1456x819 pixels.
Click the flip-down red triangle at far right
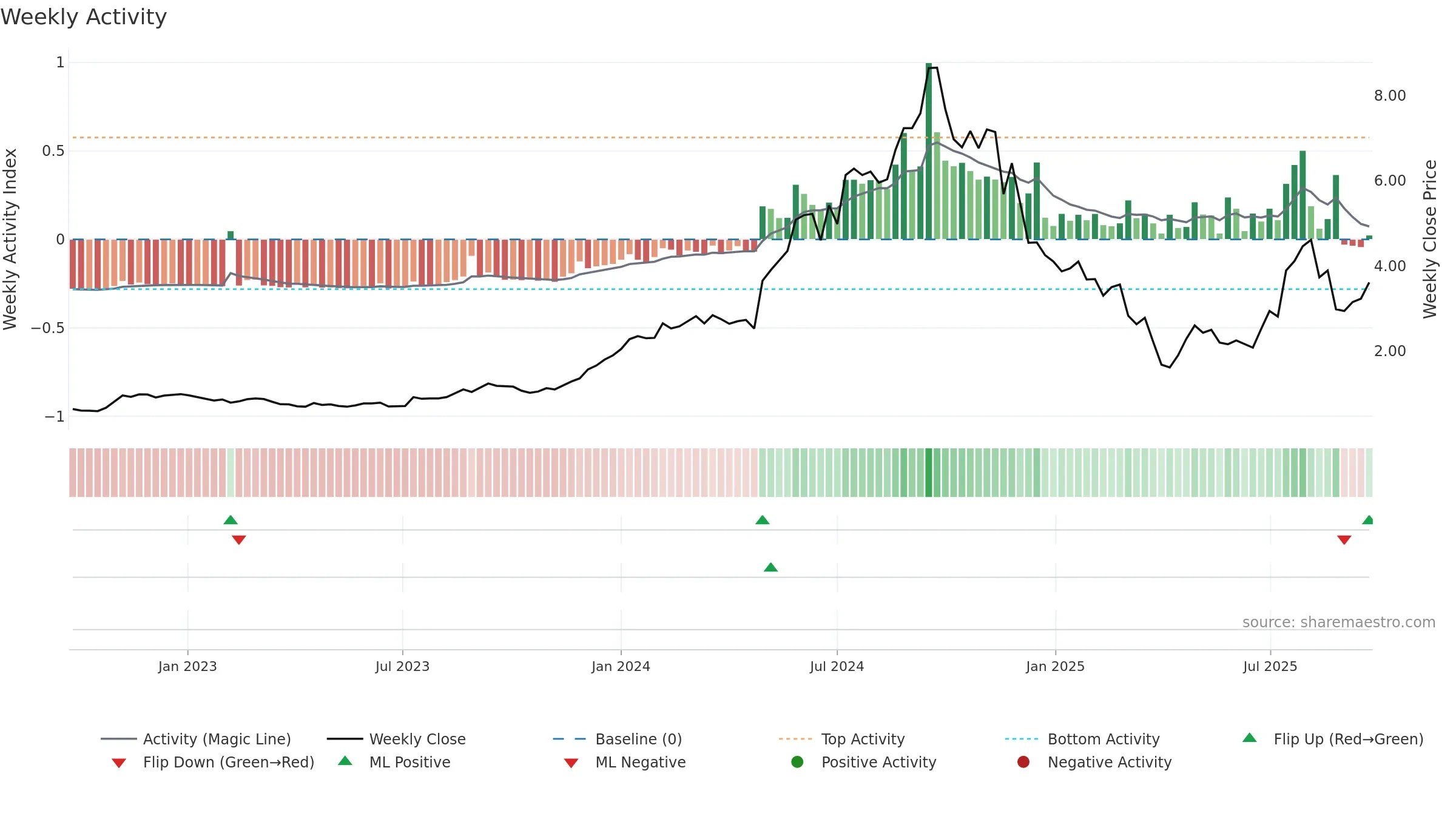[1344, 540]
